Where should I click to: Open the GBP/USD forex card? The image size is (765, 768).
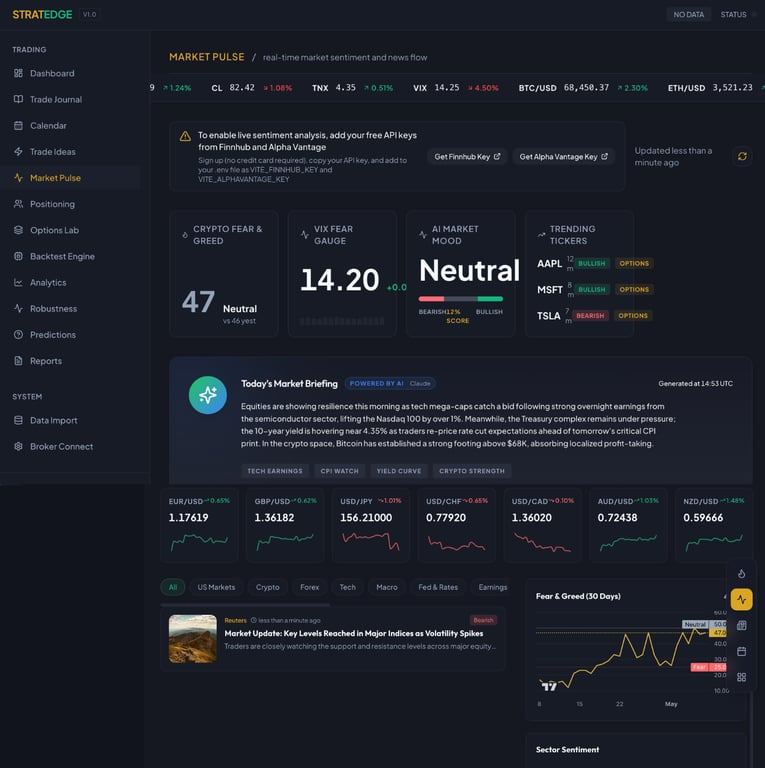[285, 525]
